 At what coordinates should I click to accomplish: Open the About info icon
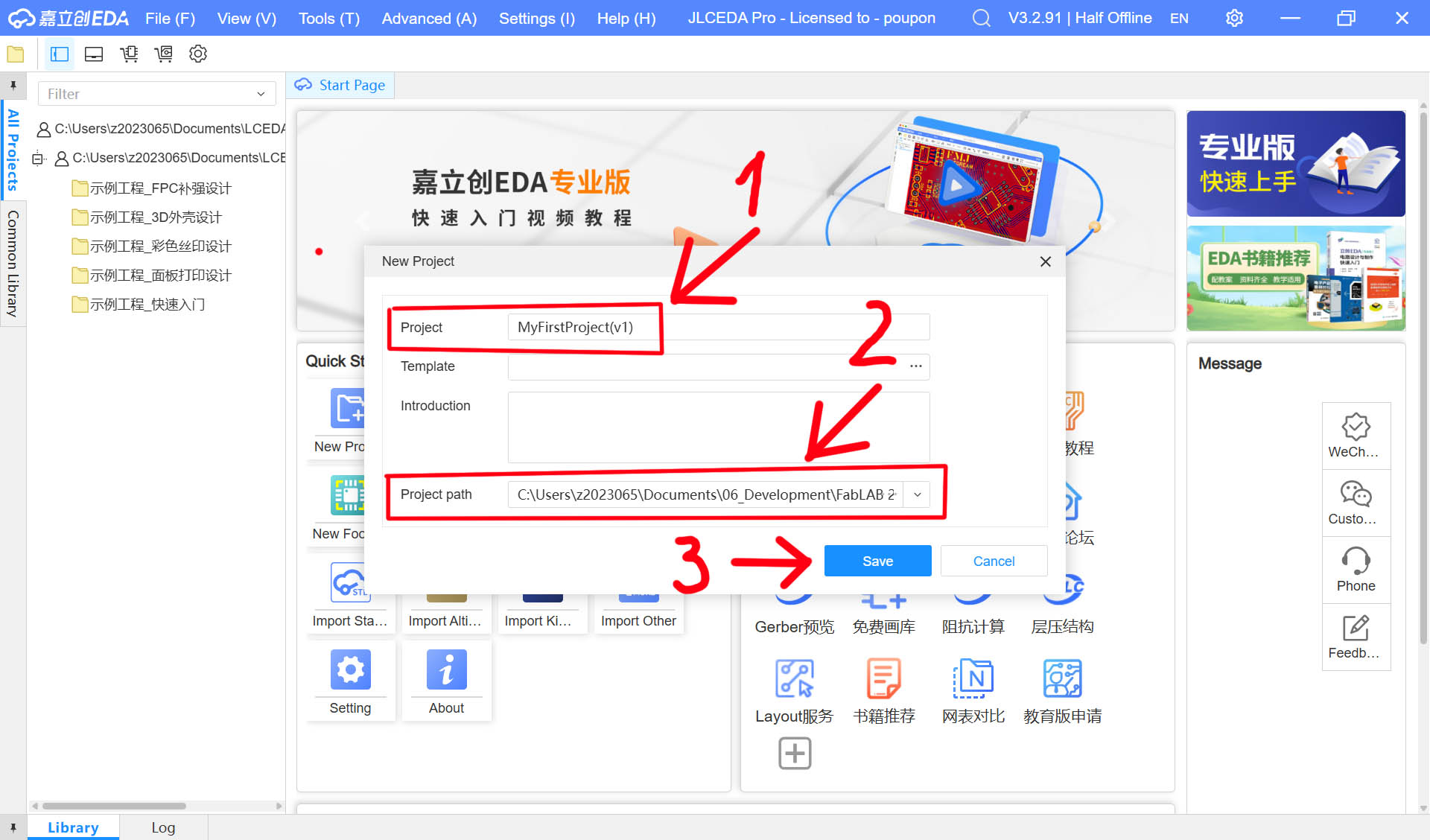tap(446, 669)
